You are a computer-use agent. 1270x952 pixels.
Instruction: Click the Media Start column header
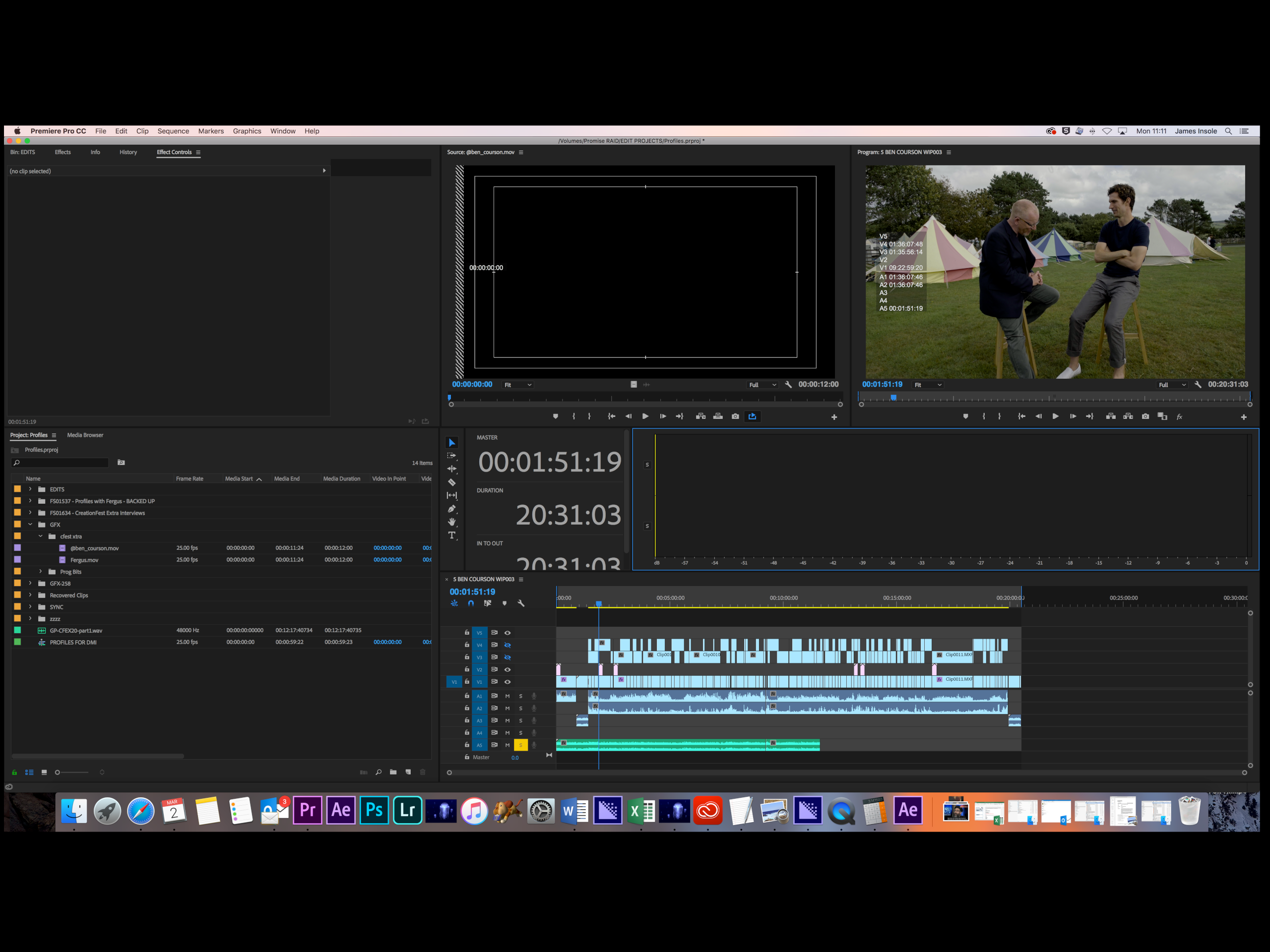(x=239, y=478)
